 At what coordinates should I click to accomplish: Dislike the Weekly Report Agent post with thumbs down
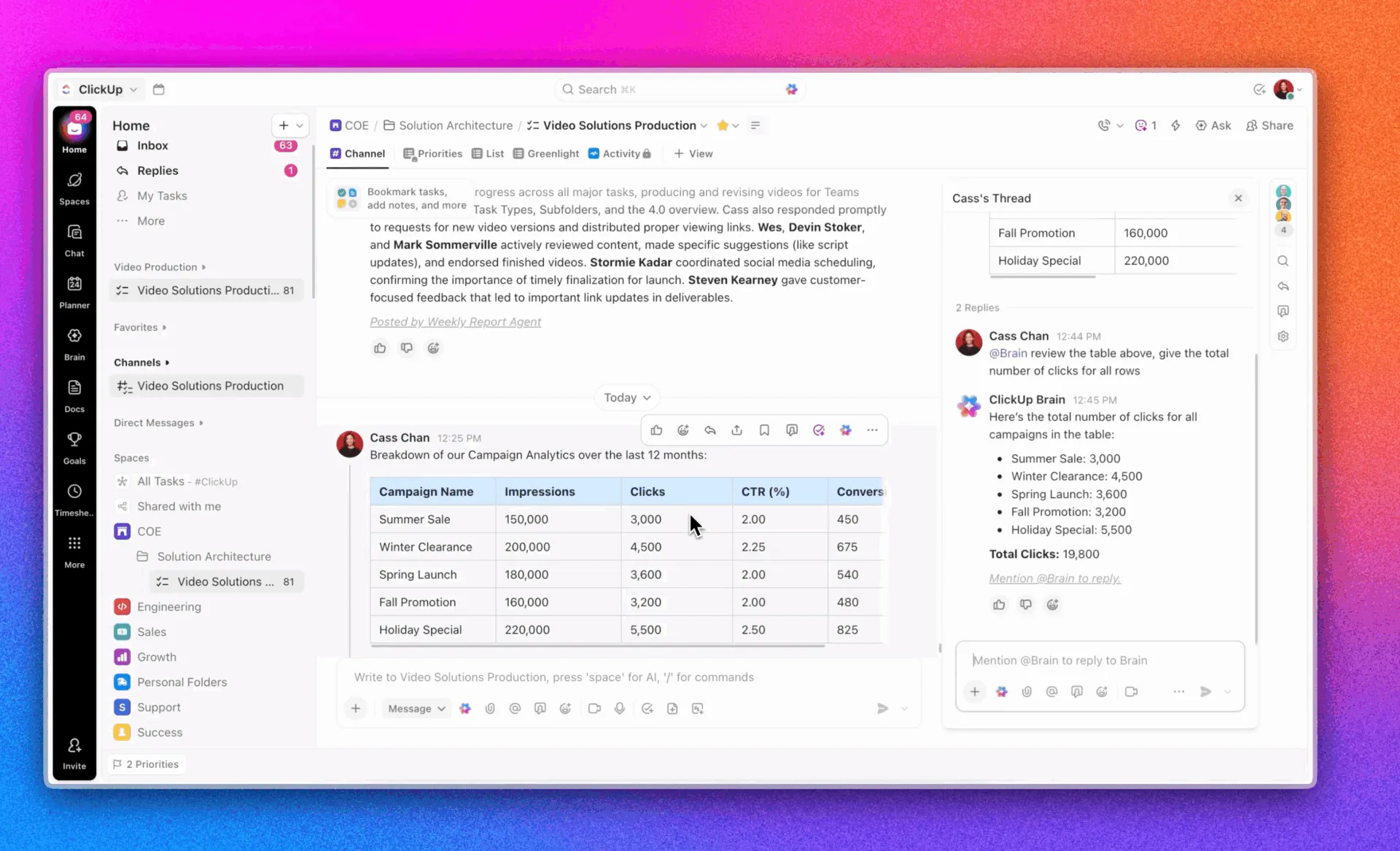pyautogui.click(x=407, y=348)
